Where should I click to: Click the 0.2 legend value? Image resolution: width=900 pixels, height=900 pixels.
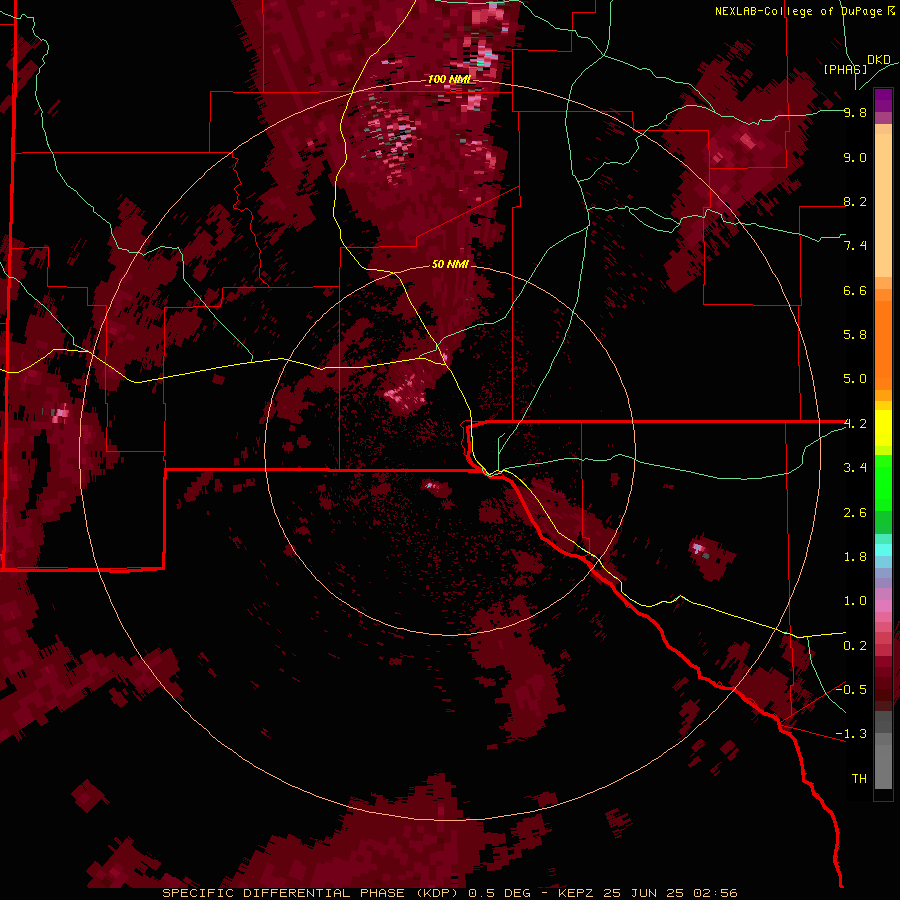tap(855, 645)
